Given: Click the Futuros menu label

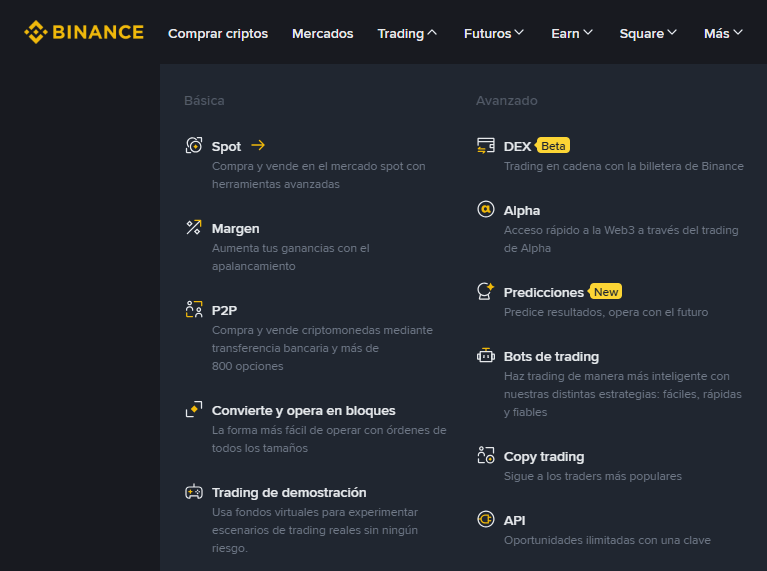Looking at the screenshot, I should [x=488, y=33].
